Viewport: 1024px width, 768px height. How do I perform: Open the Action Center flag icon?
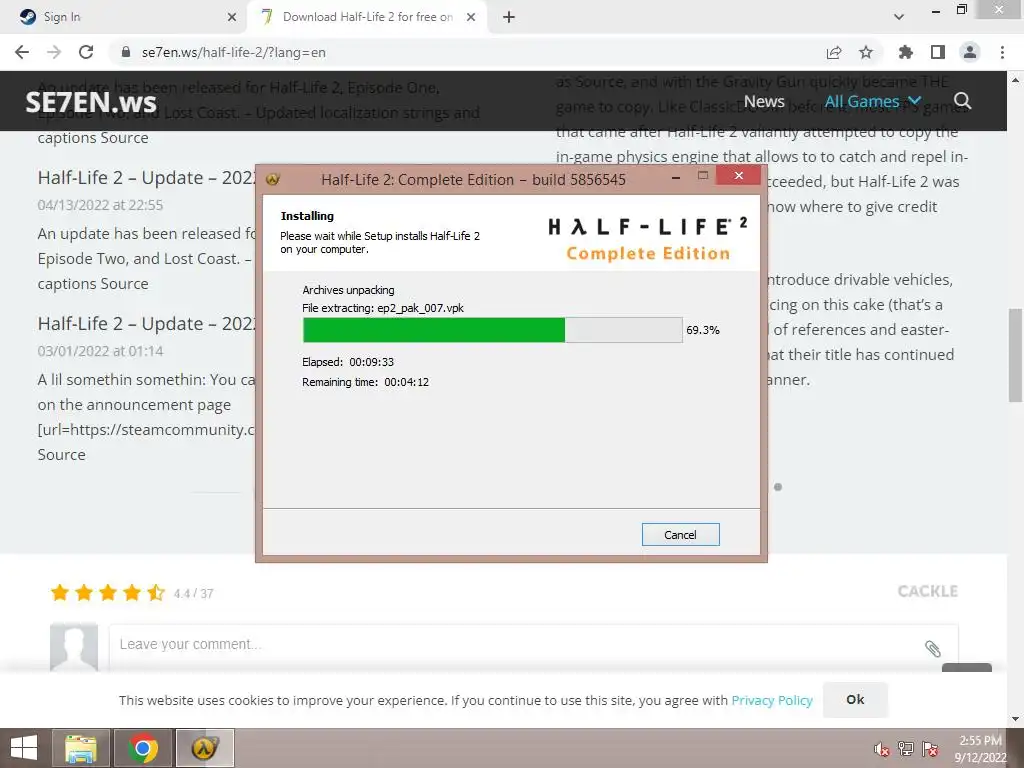930,749
